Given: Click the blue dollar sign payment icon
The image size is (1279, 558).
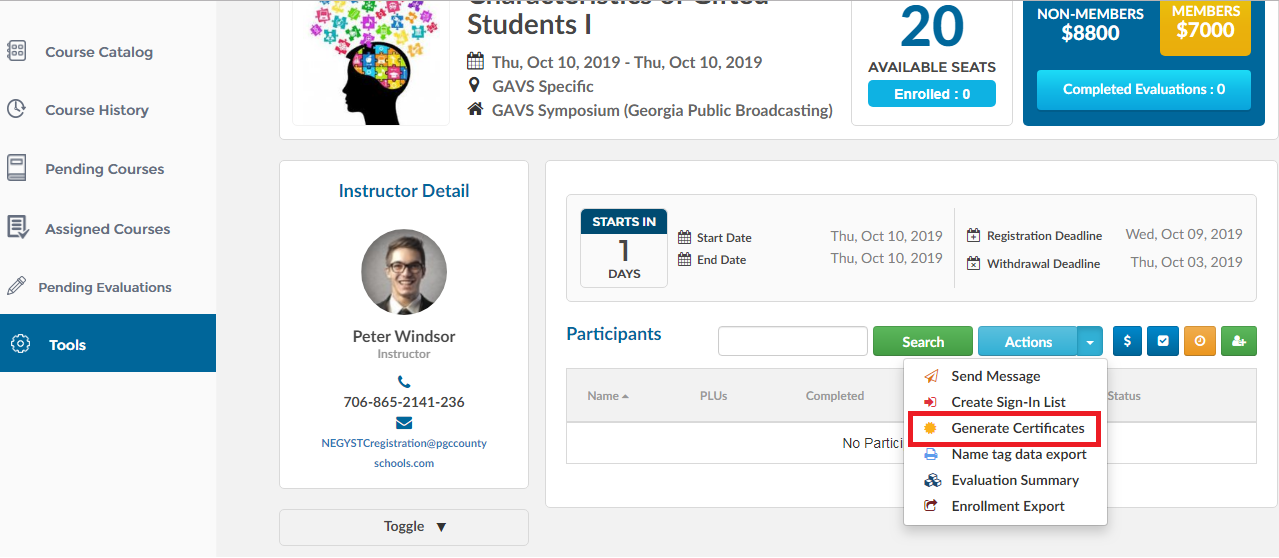Looking at the screenshot, I should (1128, 341).
